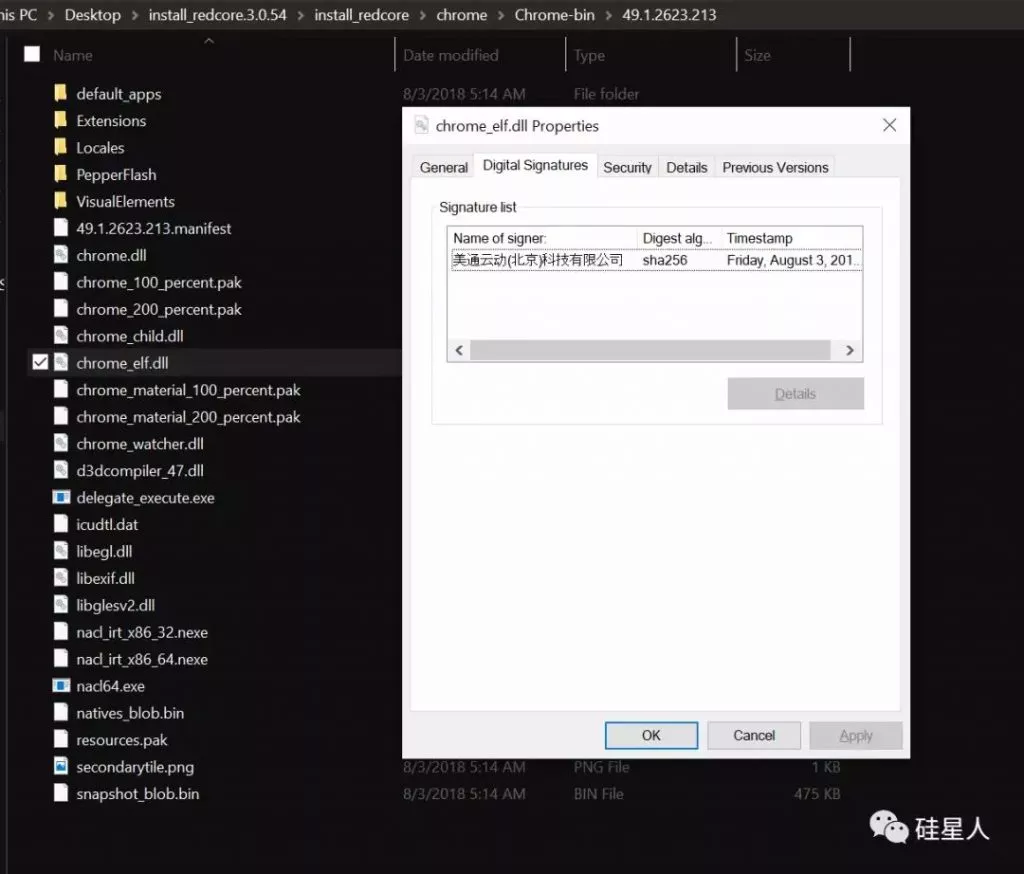Click the default_apps folder icon
This screenshot has width=1024, height=874.
click(x=61, y=93)
